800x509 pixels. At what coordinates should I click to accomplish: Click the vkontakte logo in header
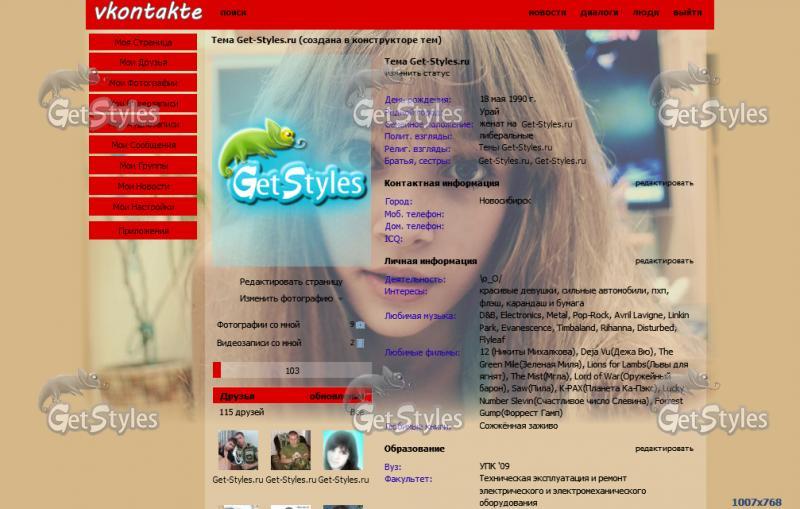point(147,13)
